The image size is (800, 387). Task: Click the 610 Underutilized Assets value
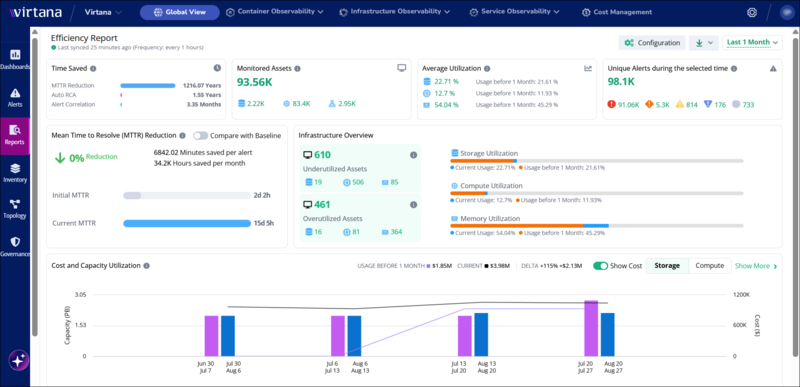[323, 155]
